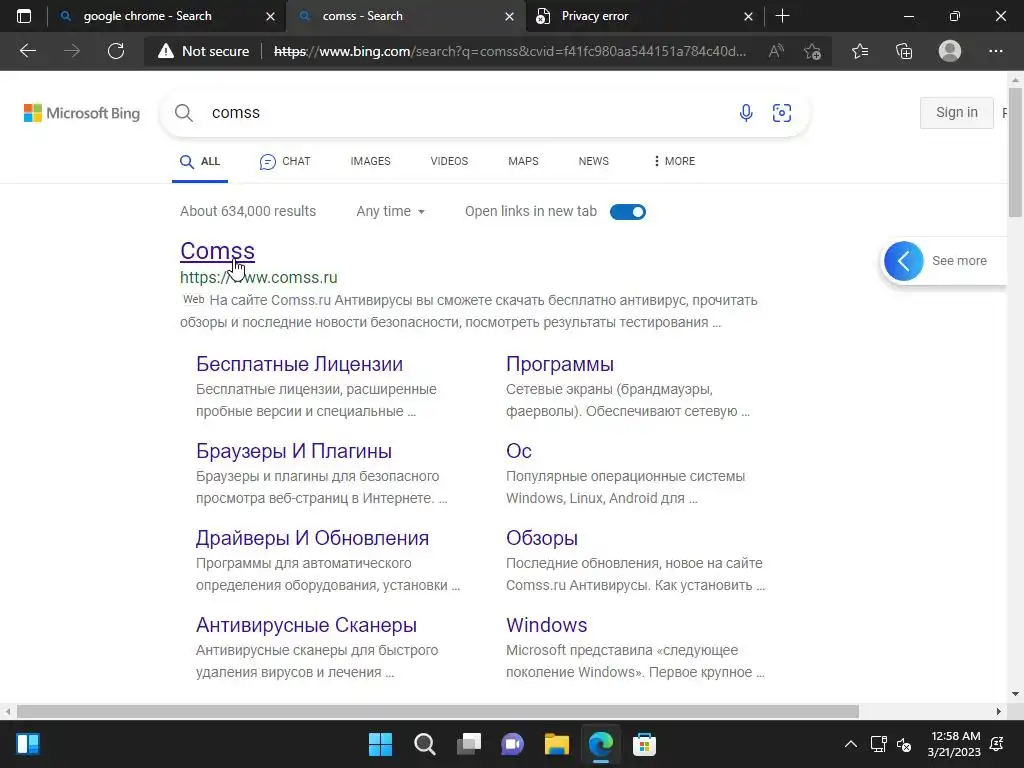The height and width of the screenshot is (768, 1024).
Task: Switch to the MAPS tab
Action: pyautogui.click(x=523, y=161)
